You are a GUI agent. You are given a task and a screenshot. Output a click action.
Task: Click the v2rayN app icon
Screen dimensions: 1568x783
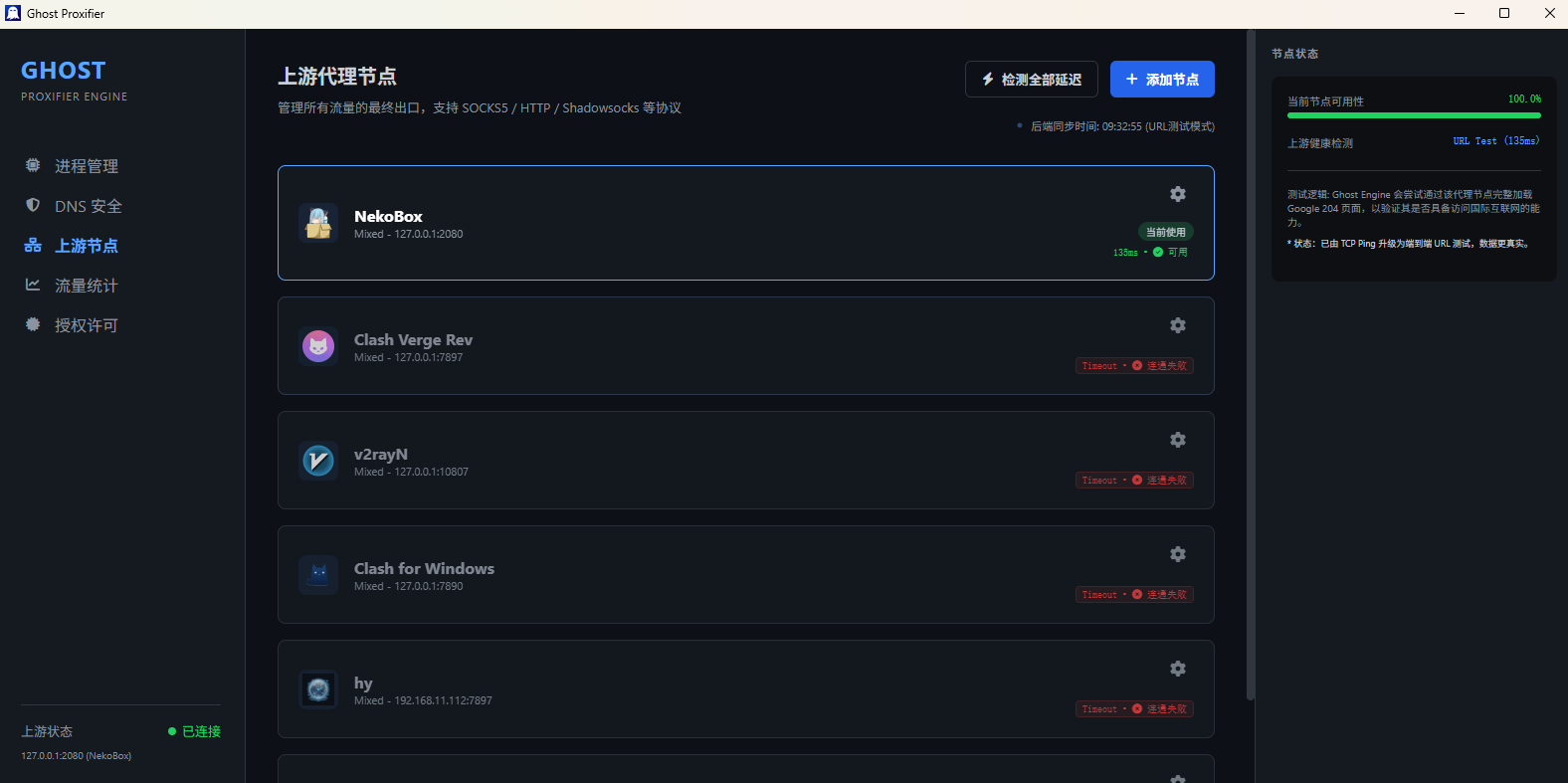(x=318, y=461)
